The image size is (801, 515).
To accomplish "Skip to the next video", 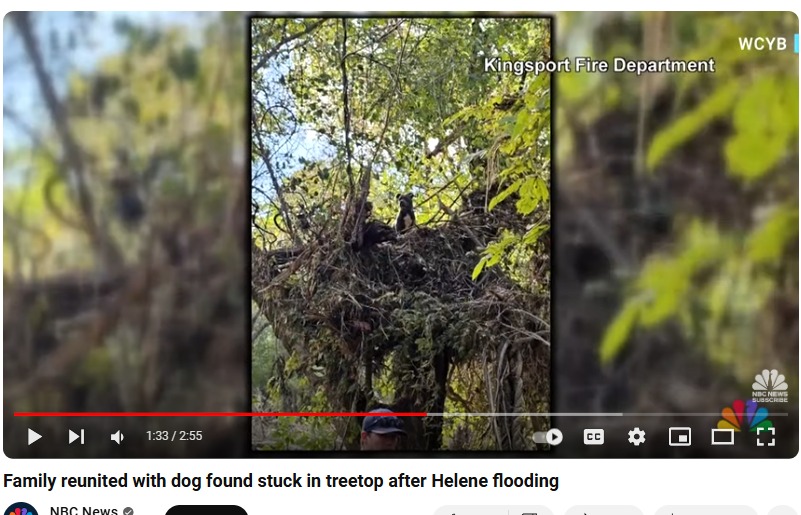I will pyautogui.click(x=77, y=437).
